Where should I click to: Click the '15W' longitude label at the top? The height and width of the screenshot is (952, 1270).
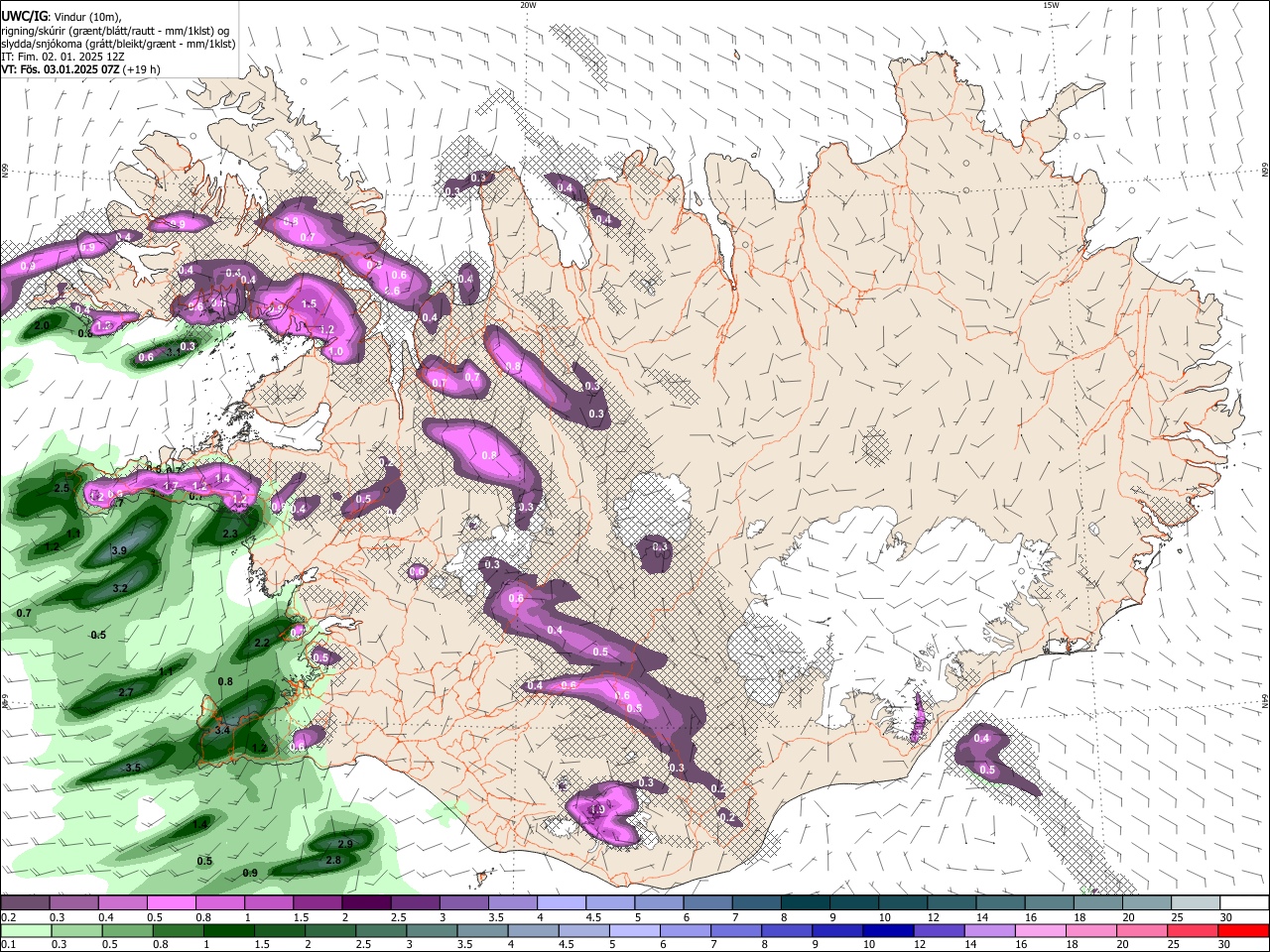1051,5
